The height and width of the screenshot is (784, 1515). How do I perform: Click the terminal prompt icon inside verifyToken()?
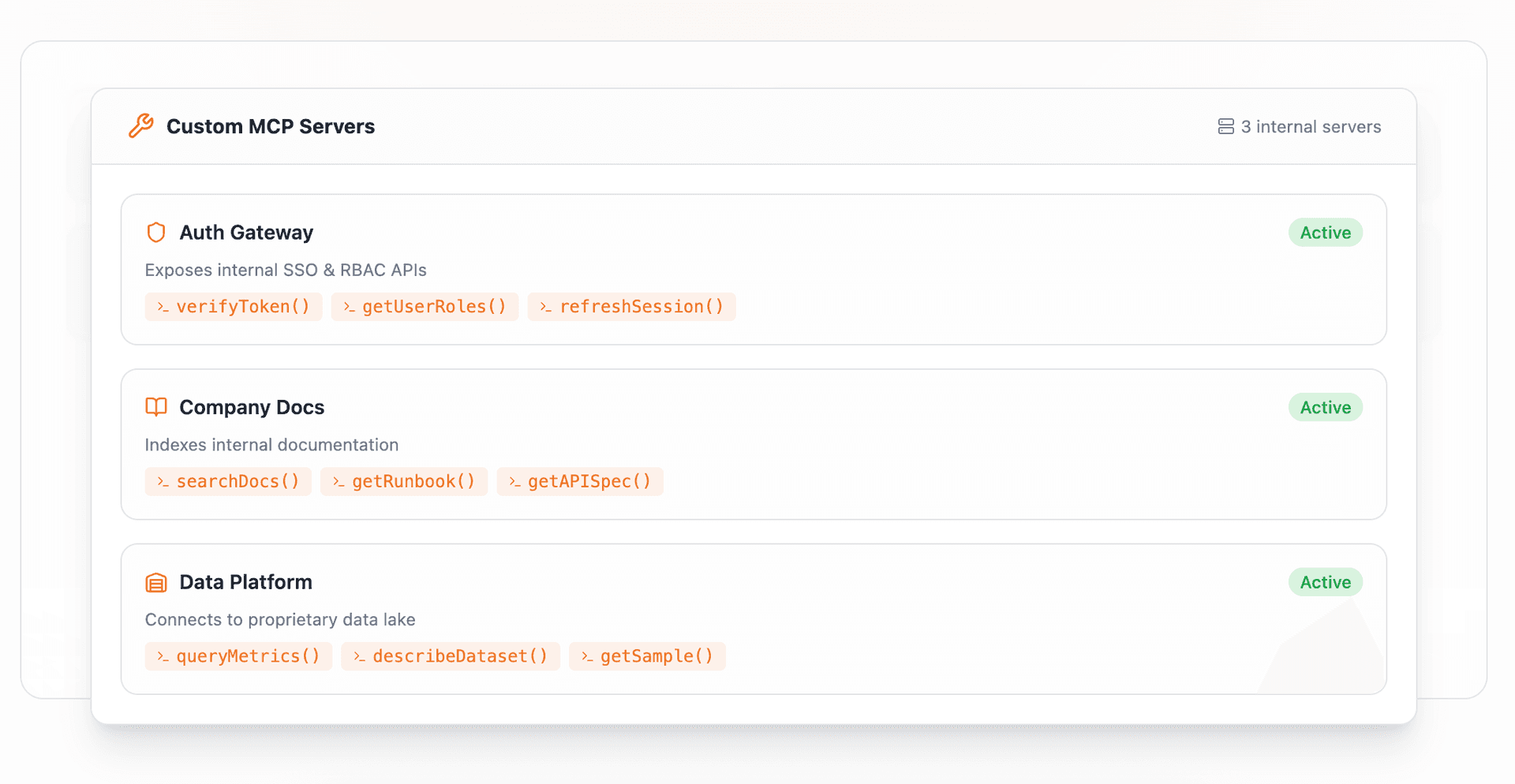pos(163,307)
